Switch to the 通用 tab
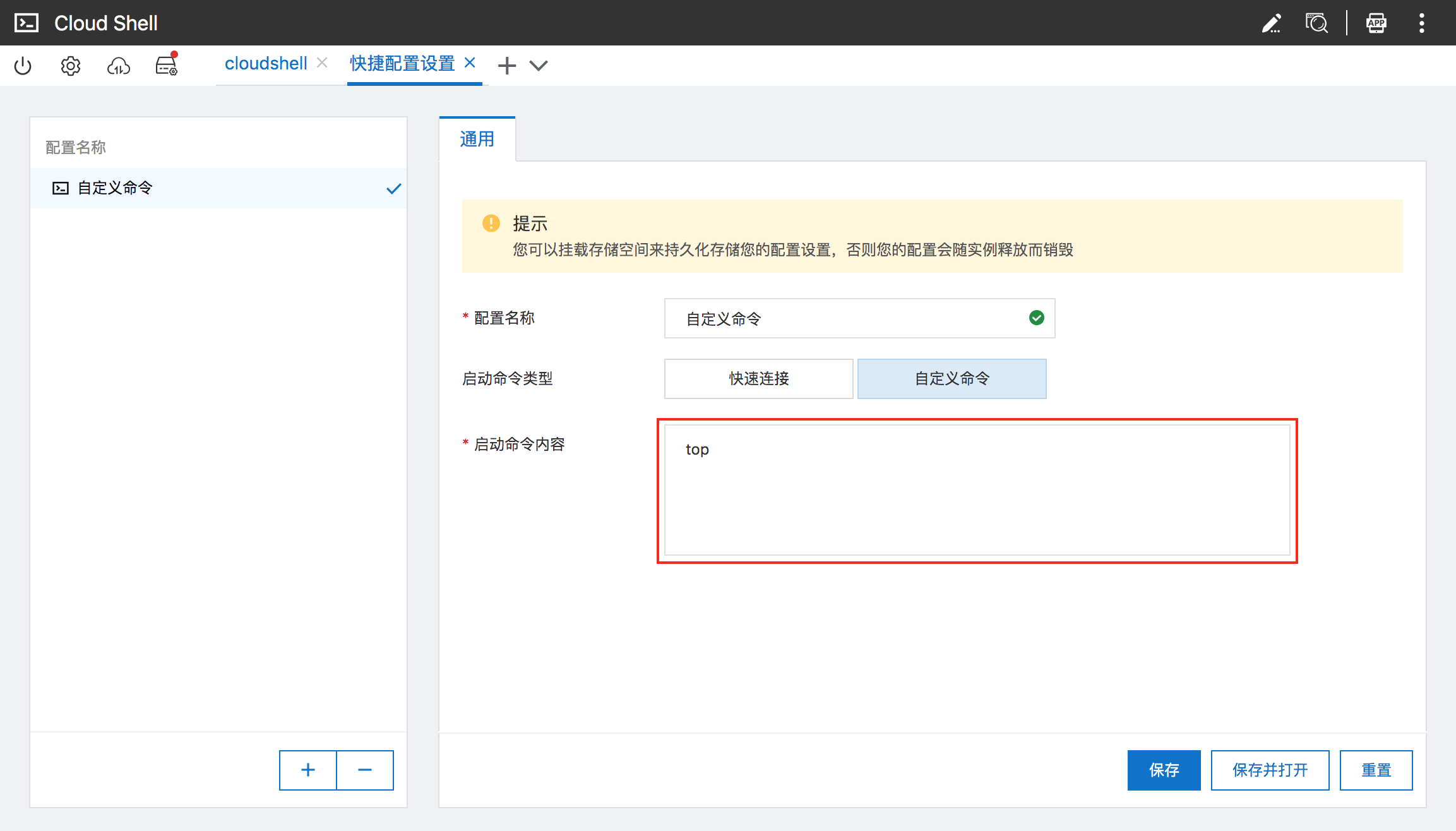Image resolution: width=1456 pixels, height=831 pixels. point(477,139)
